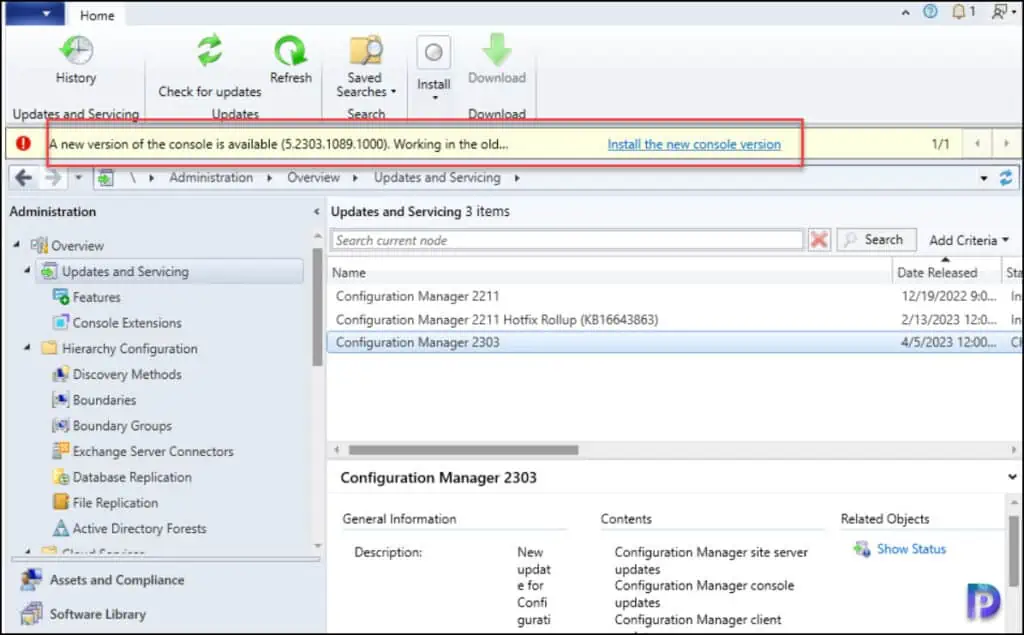This screenshot has height=635, width=1024.
Task: Collapse the Overview tree node
Action: [x=16, y=244]
